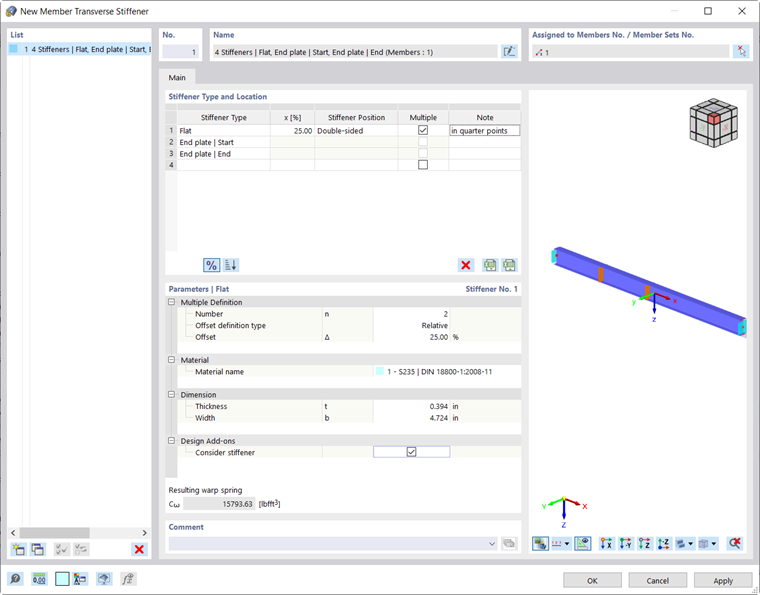Edit the name with the pencil icon

pos(509,51)
